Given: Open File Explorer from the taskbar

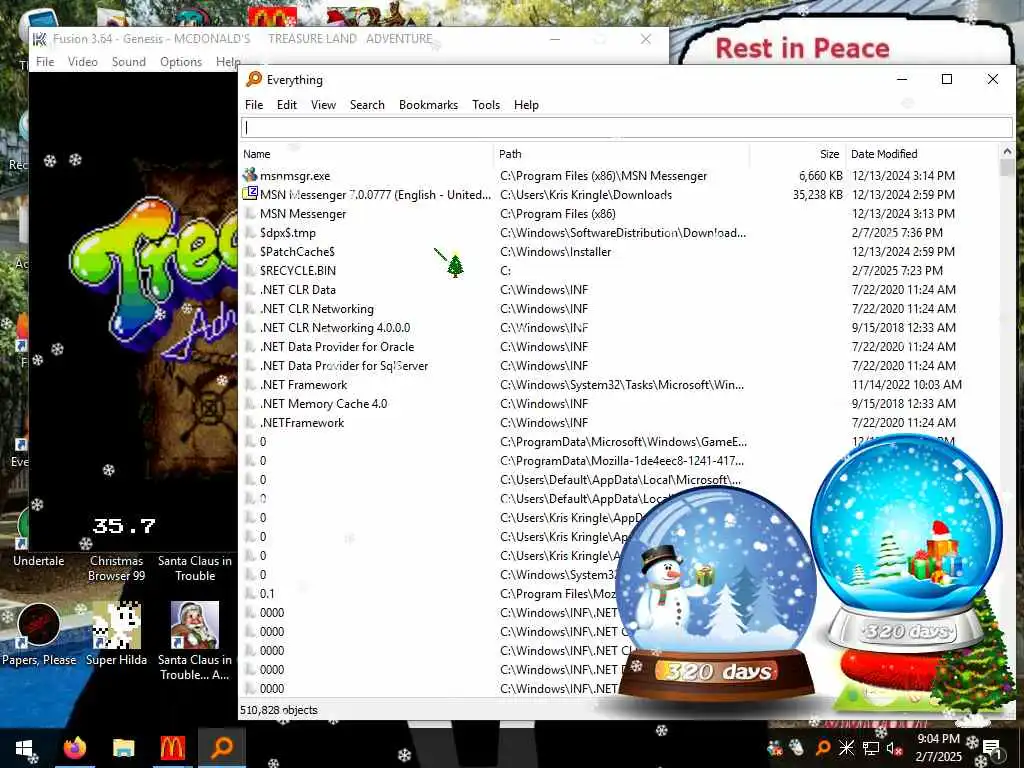Looking at the screenshot, I should coord(123,748).
